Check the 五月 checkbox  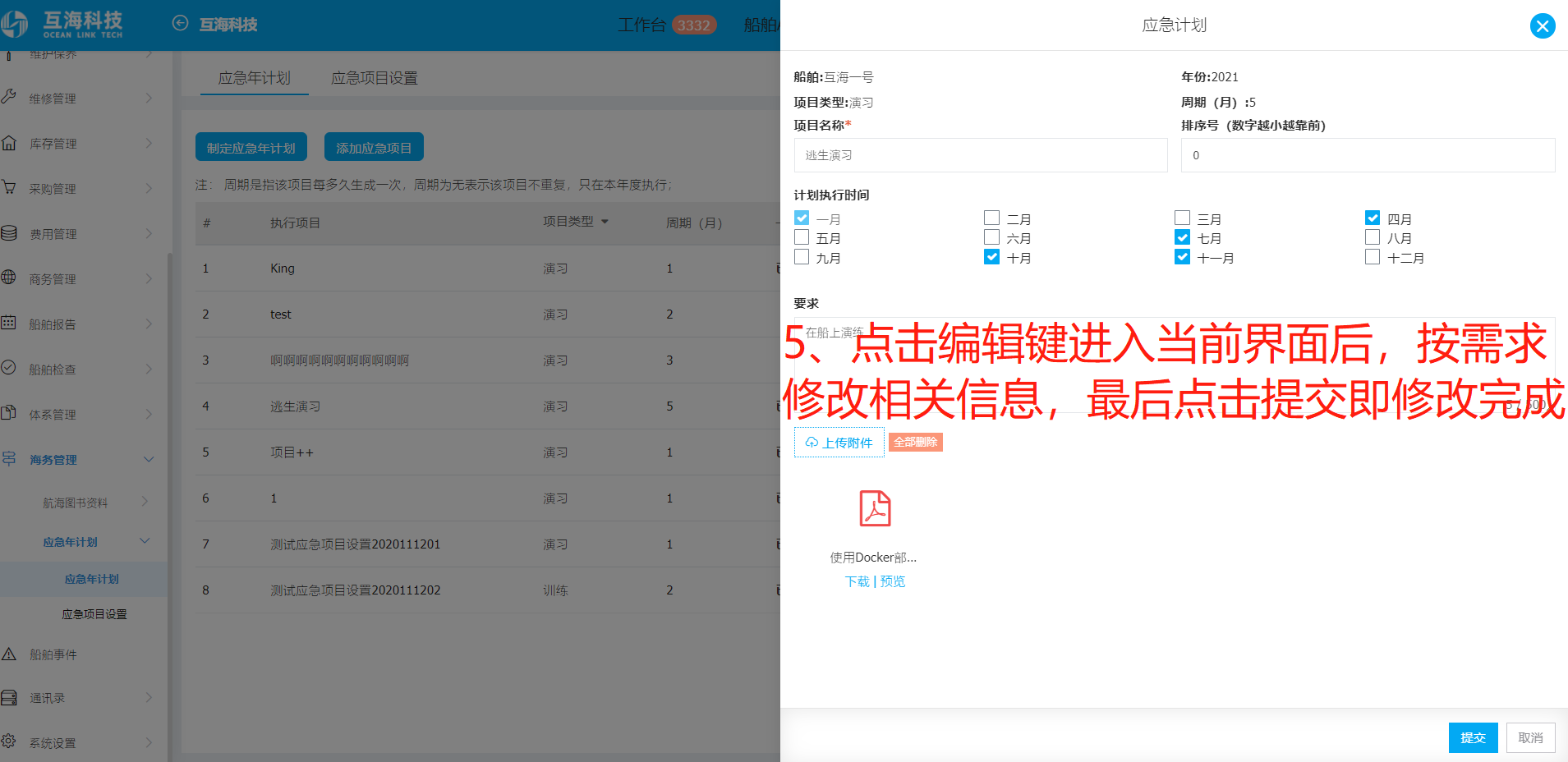click(x=802, y=237)
